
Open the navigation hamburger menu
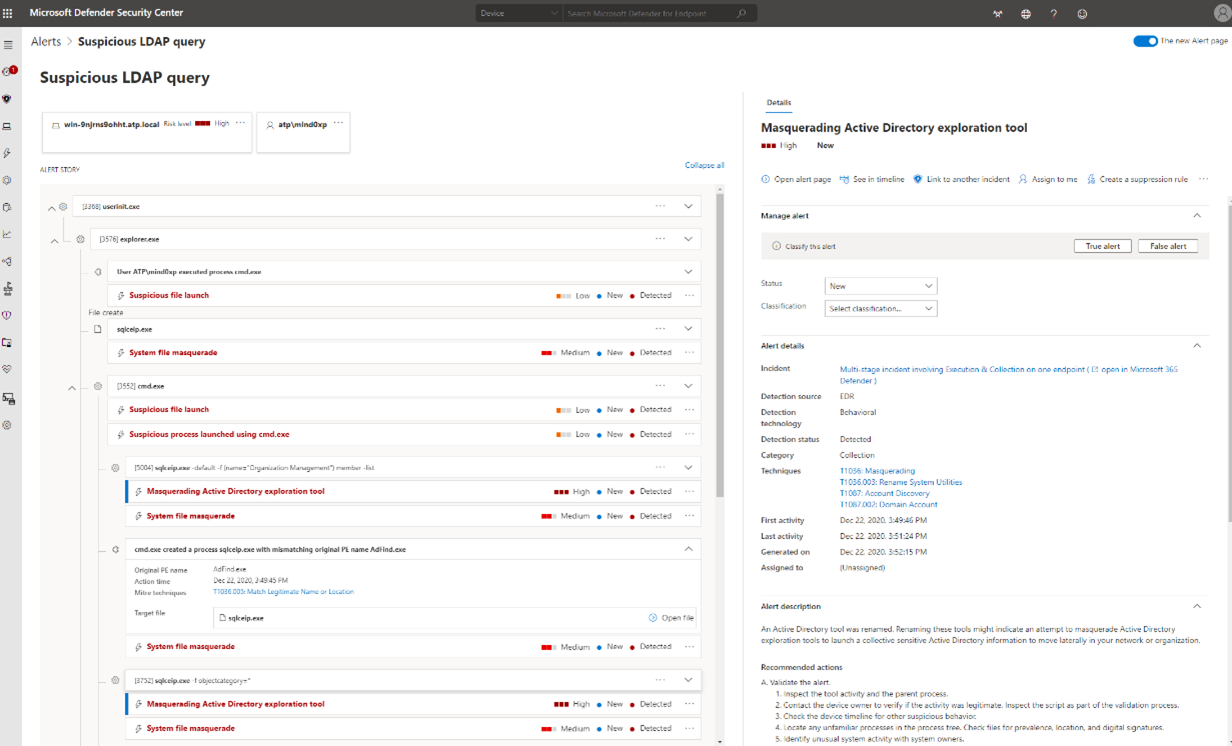pos(8,44)
